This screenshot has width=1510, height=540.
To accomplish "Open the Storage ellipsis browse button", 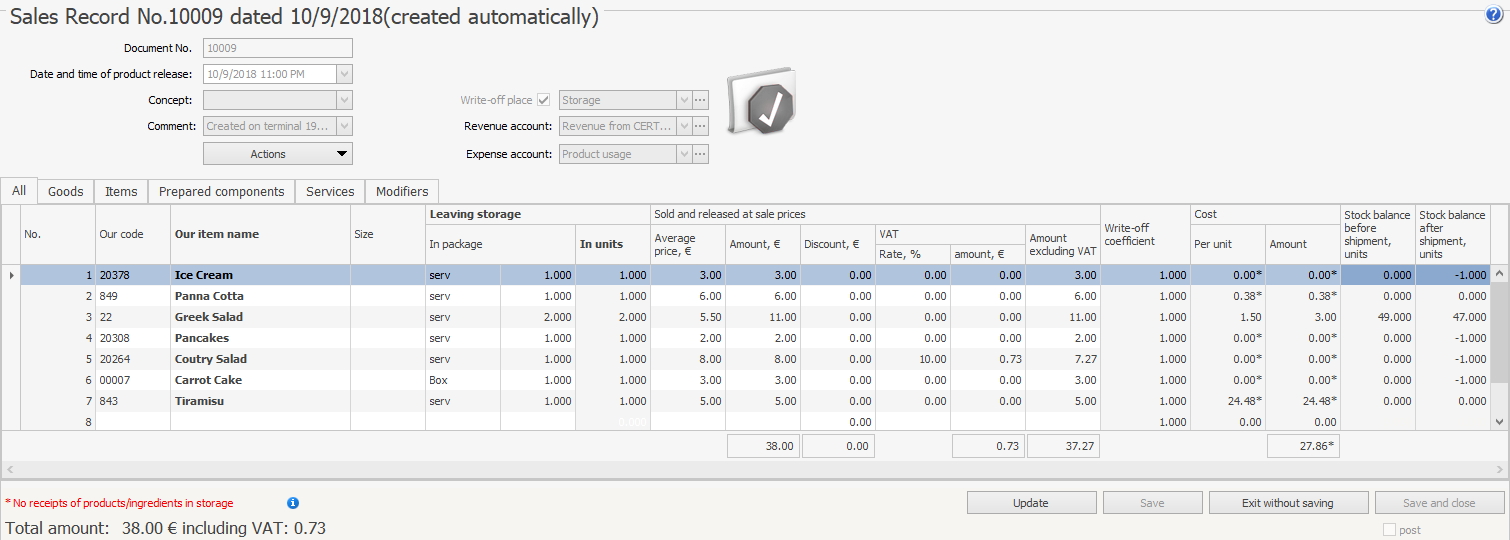I will [701, 100].
